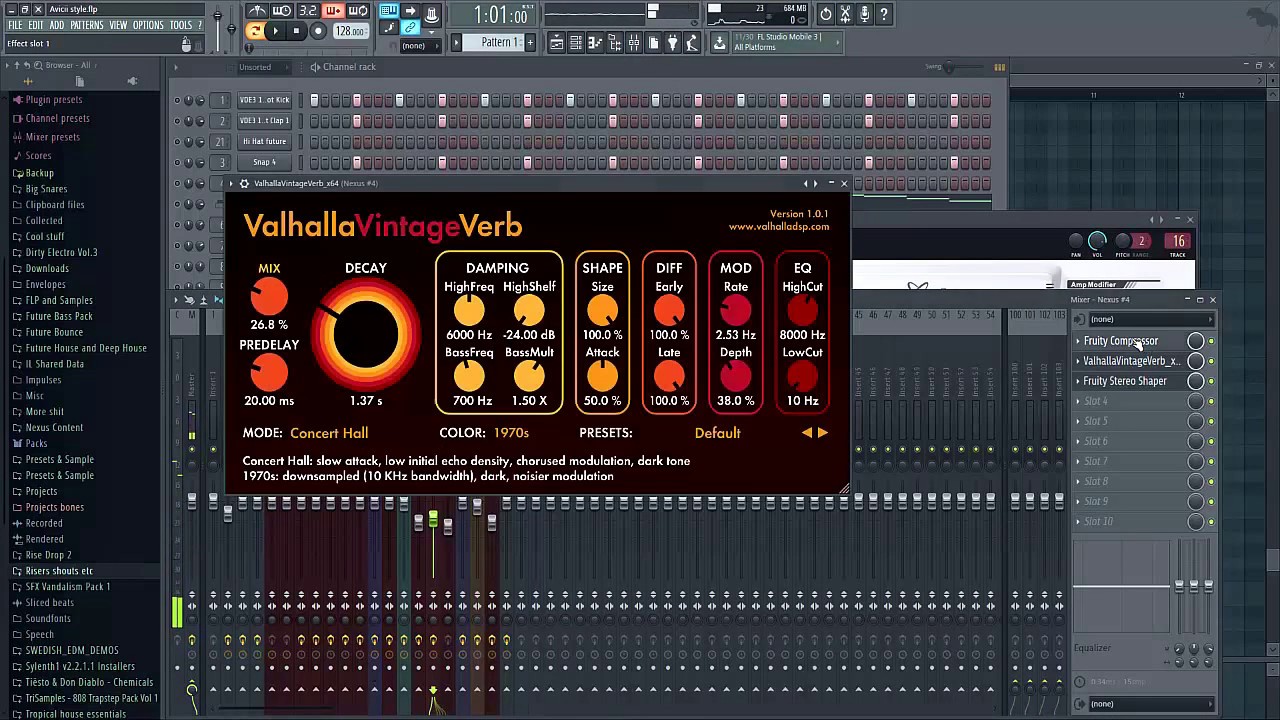The image size is (1280, 720).
Task: Click the 1970s color selector
Action: point(511,433)
